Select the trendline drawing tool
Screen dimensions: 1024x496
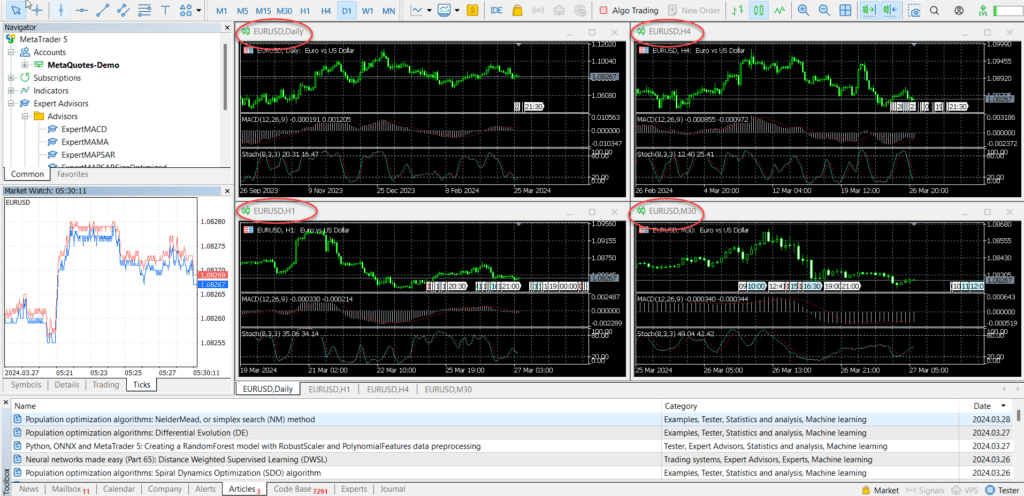pos(103,10)
